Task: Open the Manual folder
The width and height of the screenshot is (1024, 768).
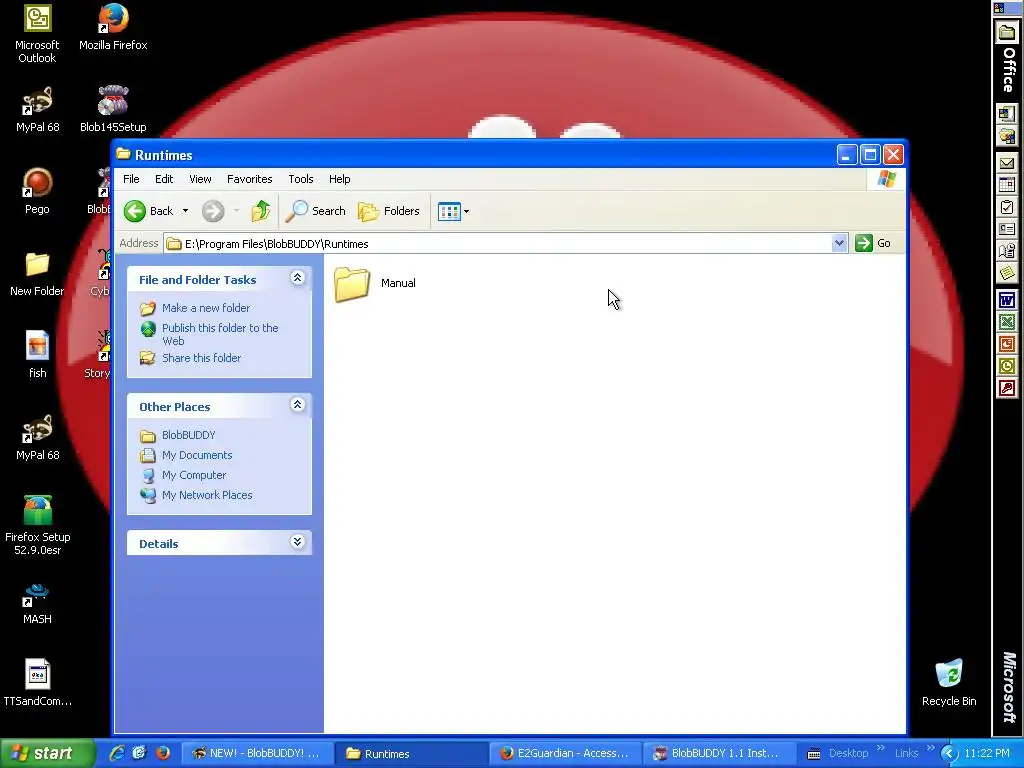Action: pyautogui.click(x=375, y=283)
